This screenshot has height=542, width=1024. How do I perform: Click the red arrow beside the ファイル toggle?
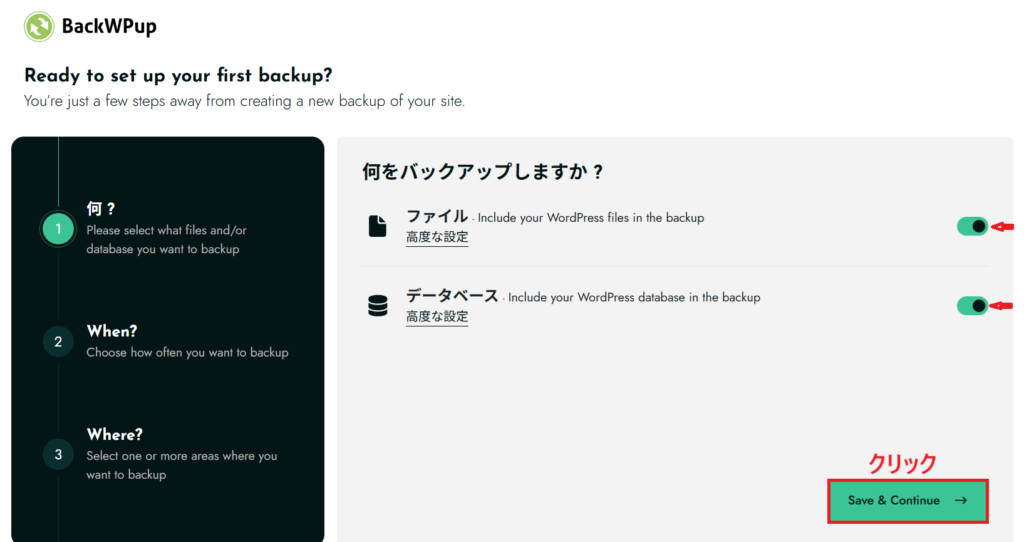[x=1002, y=227]
